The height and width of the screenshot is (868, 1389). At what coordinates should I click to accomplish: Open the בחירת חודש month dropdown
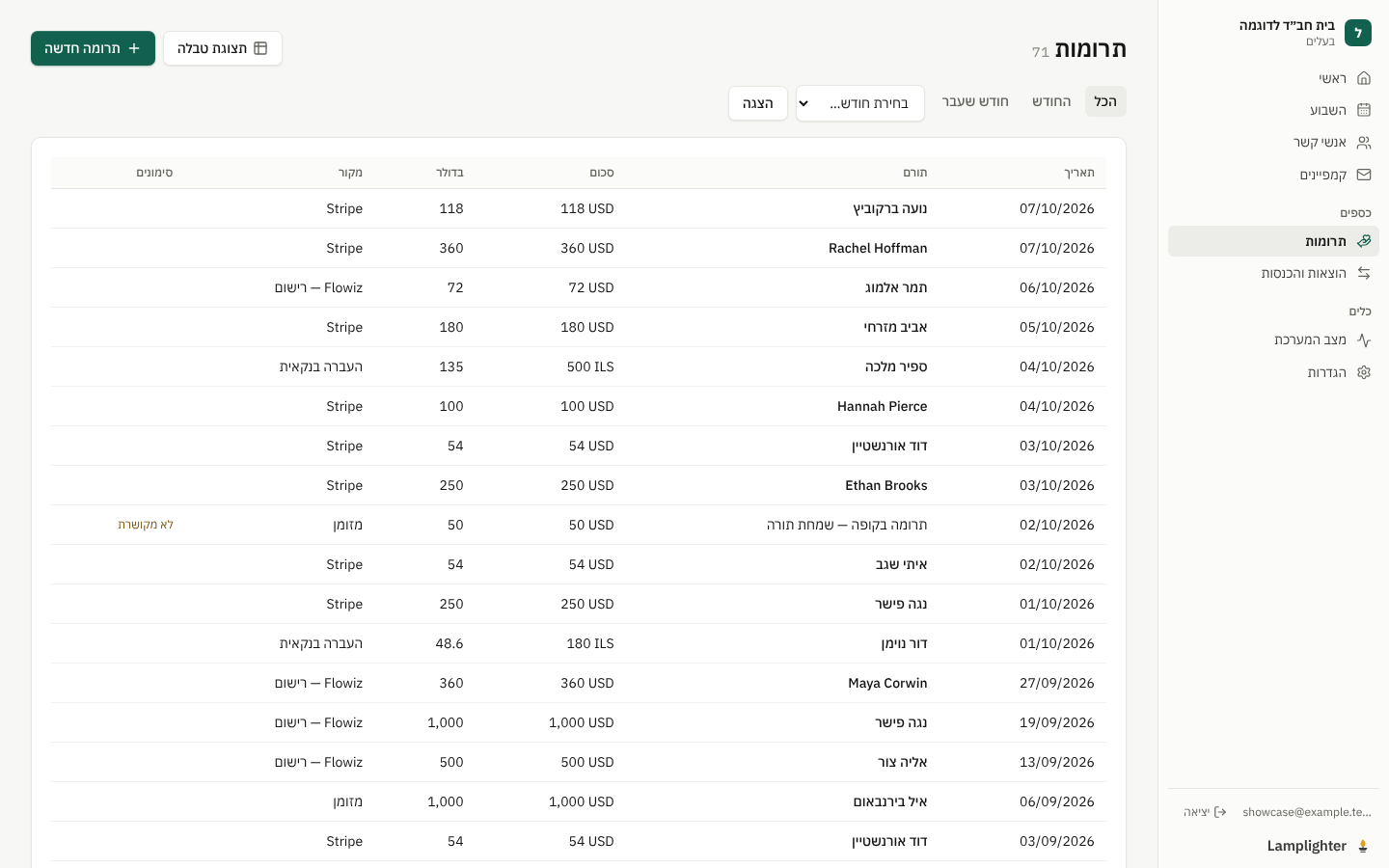click(x=860, y=103)
